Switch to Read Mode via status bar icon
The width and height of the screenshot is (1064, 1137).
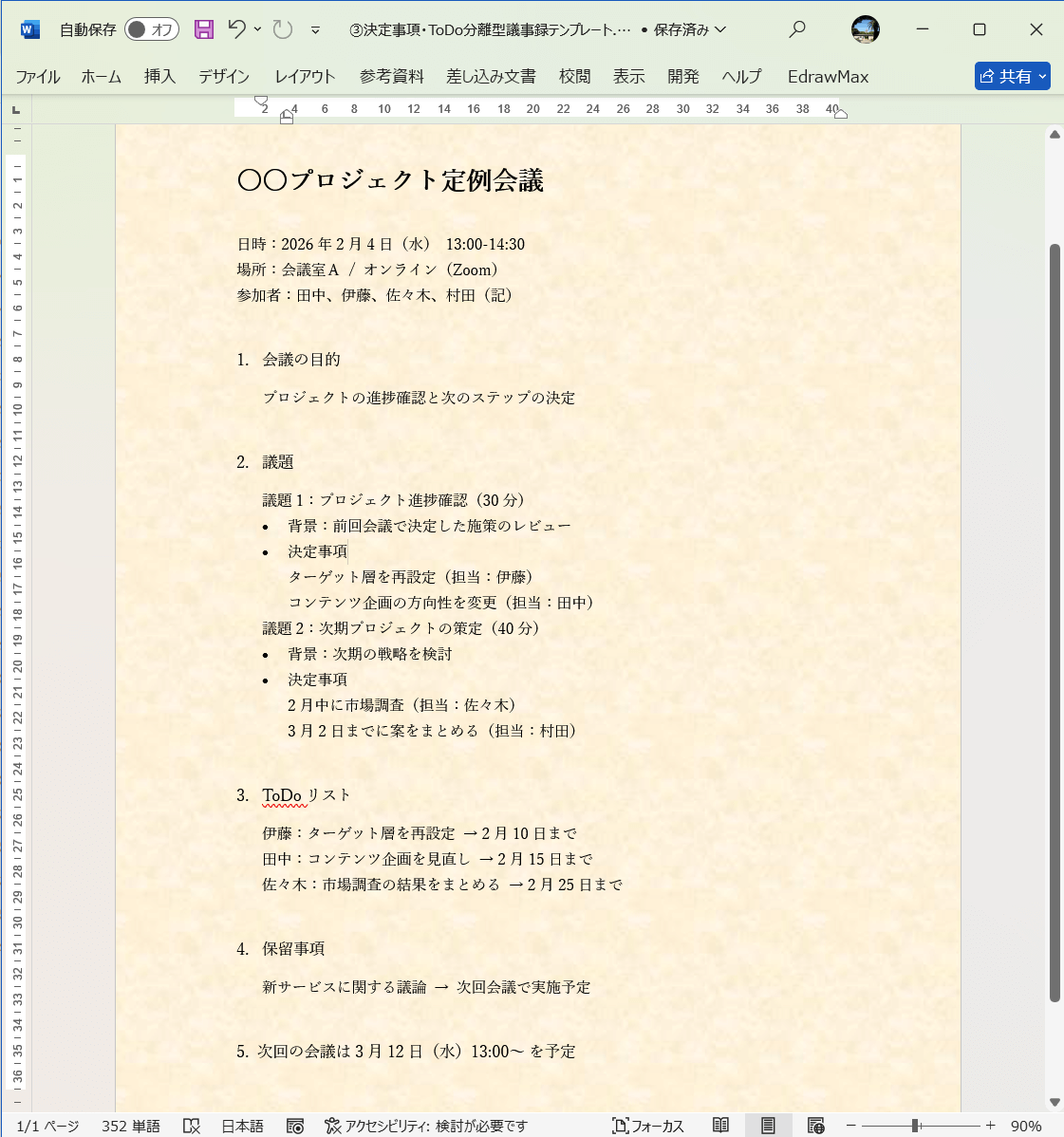pos(720,1126)
